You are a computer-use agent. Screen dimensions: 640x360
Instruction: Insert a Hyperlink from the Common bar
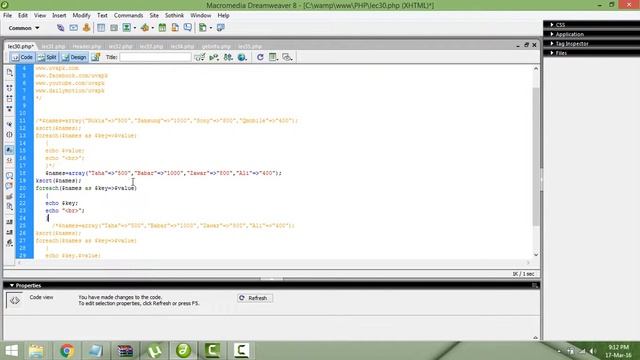60,28
